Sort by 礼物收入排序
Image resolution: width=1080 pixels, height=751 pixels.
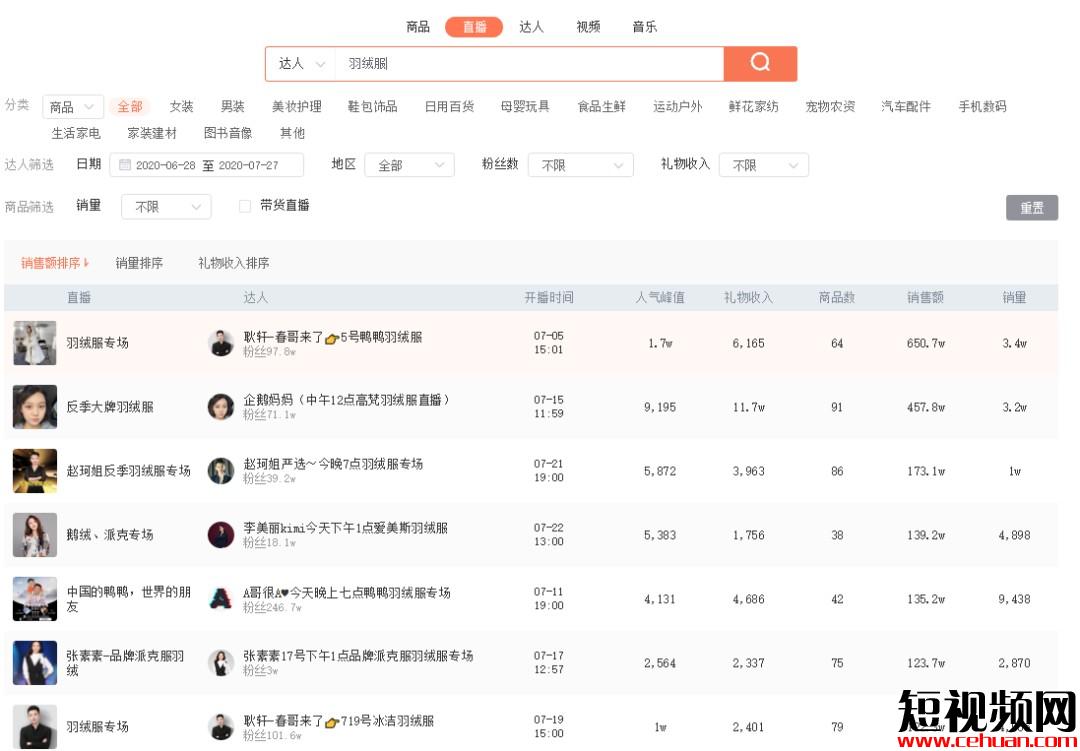point(233,263)
